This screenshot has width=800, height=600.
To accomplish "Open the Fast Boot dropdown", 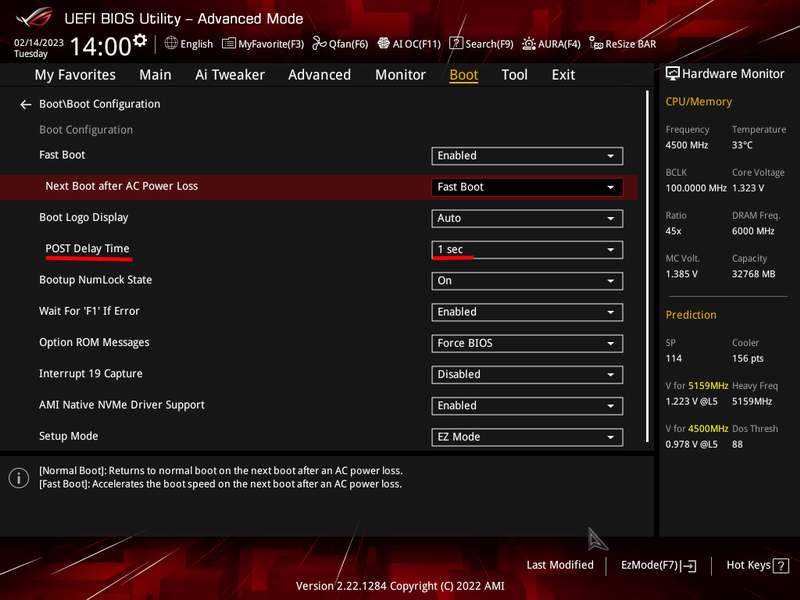I will pos(527,156).
